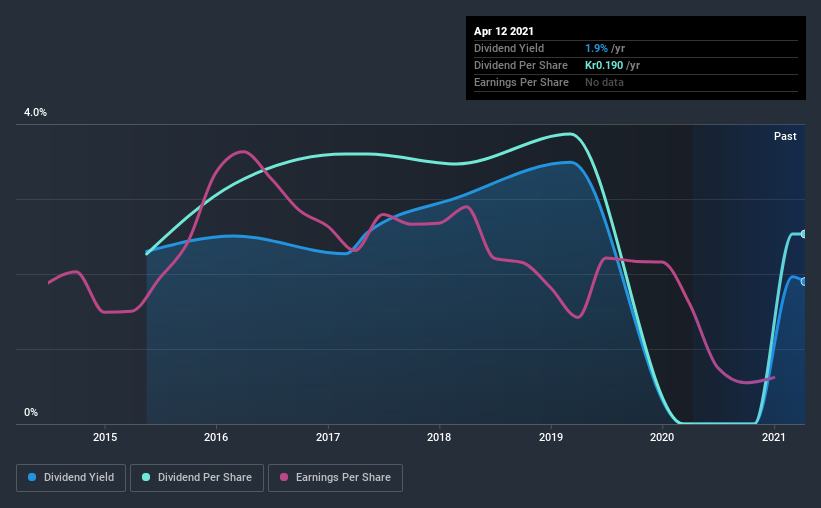Click the Dividend Per Share end-point marker

click(x=803, y=234)
